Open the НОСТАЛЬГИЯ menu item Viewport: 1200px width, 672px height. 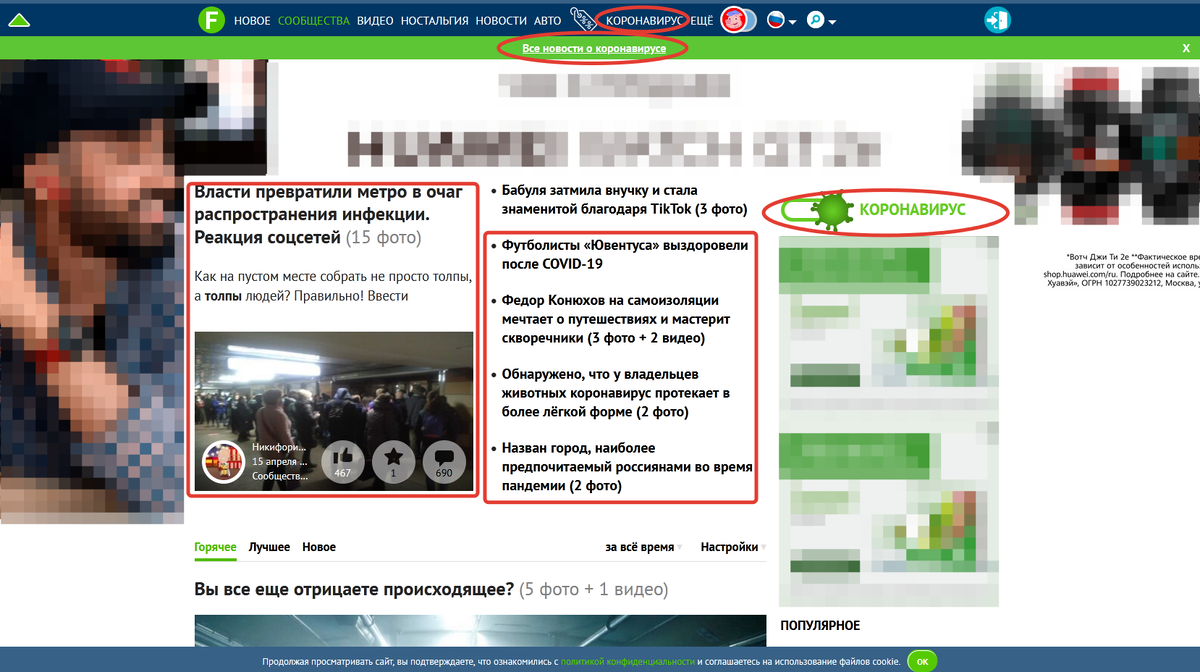coord(432,19)
